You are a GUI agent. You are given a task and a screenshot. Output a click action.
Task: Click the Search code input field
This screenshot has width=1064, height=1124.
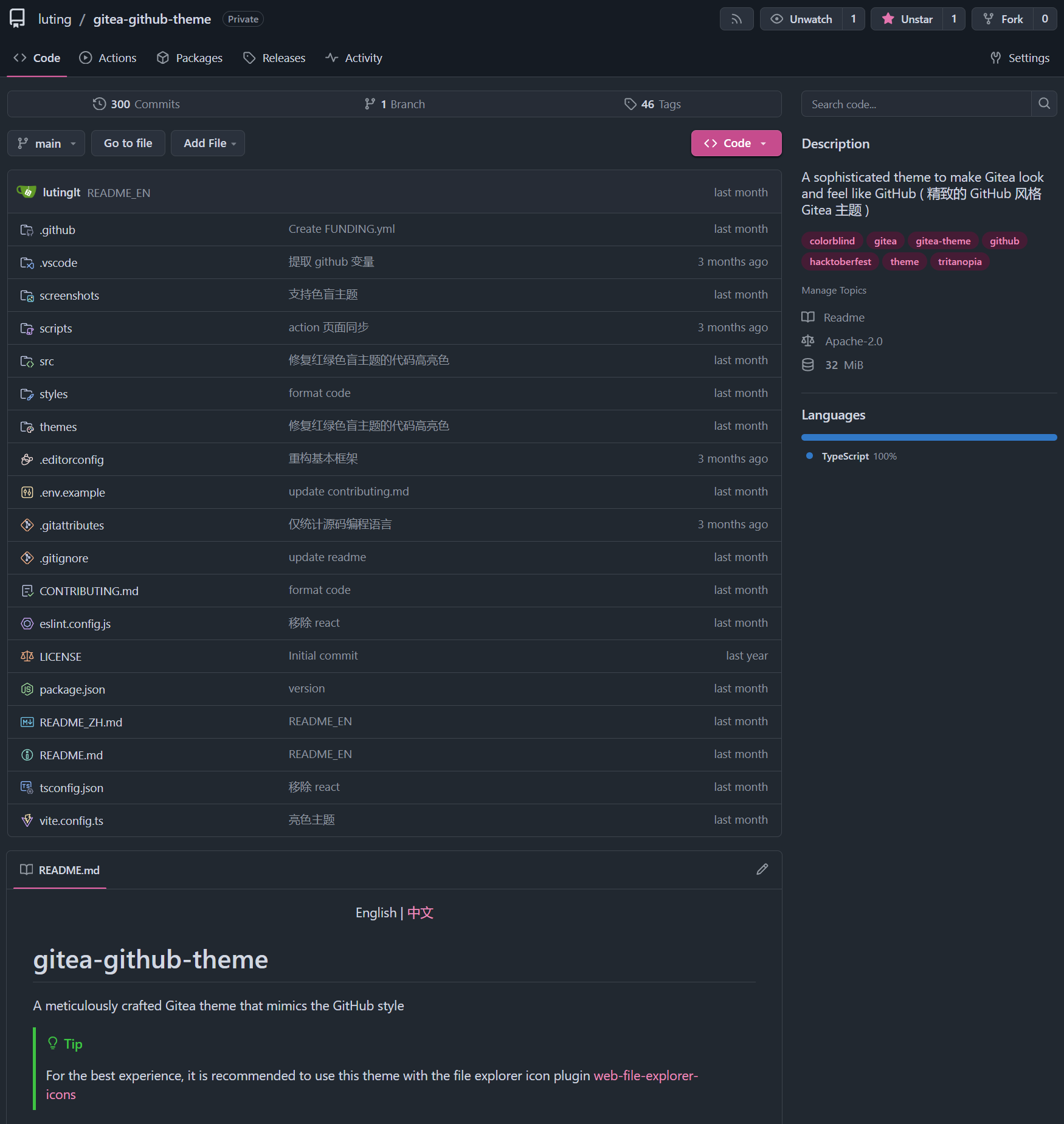[x=916, y=104]
